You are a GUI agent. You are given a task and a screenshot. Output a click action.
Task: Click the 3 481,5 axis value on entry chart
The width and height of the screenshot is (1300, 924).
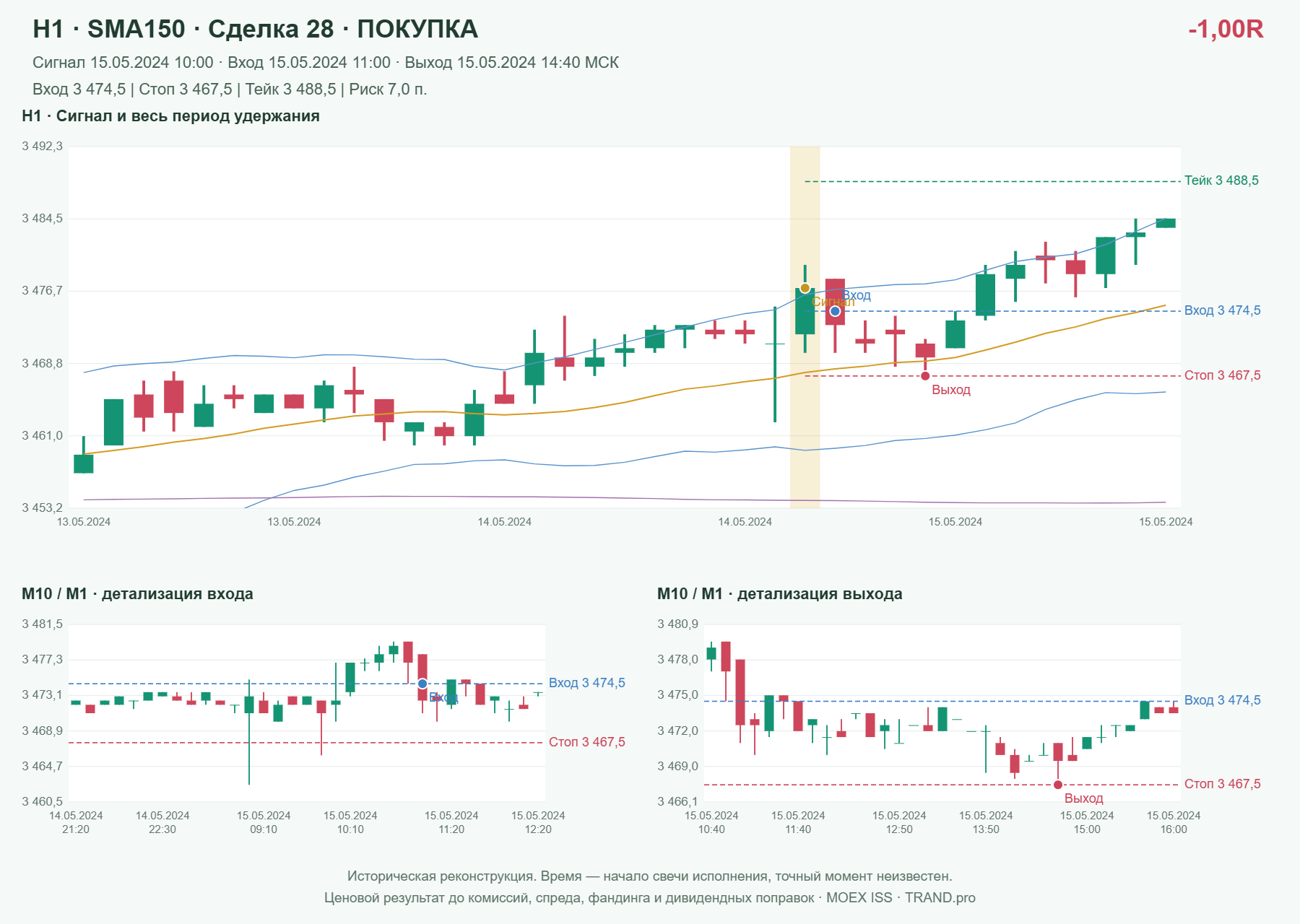tap(42, 624)
